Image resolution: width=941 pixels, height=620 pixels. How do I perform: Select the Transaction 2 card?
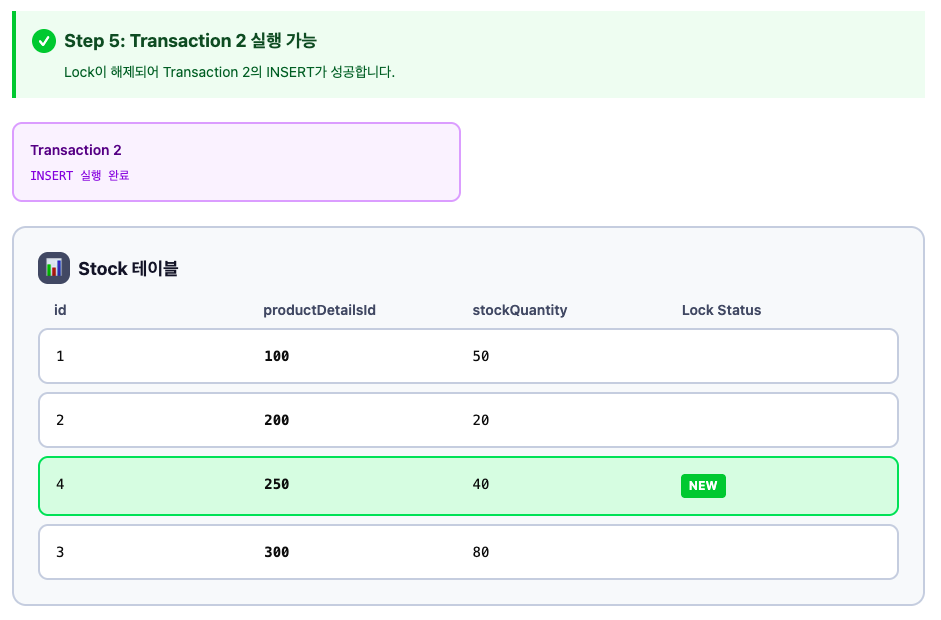[236, 162]
